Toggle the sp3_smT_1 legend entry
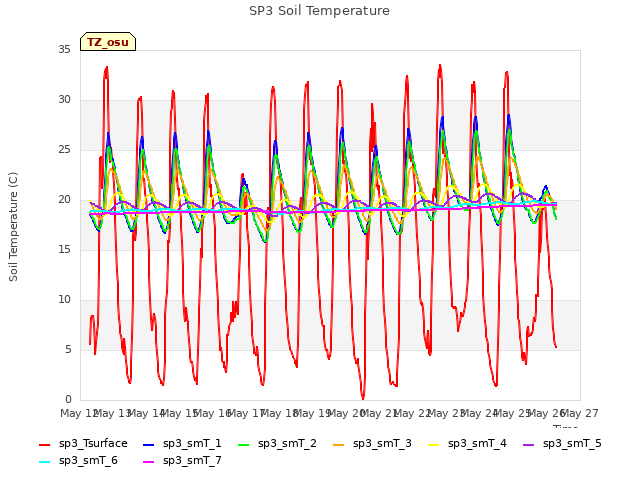 tap(182, 444)
